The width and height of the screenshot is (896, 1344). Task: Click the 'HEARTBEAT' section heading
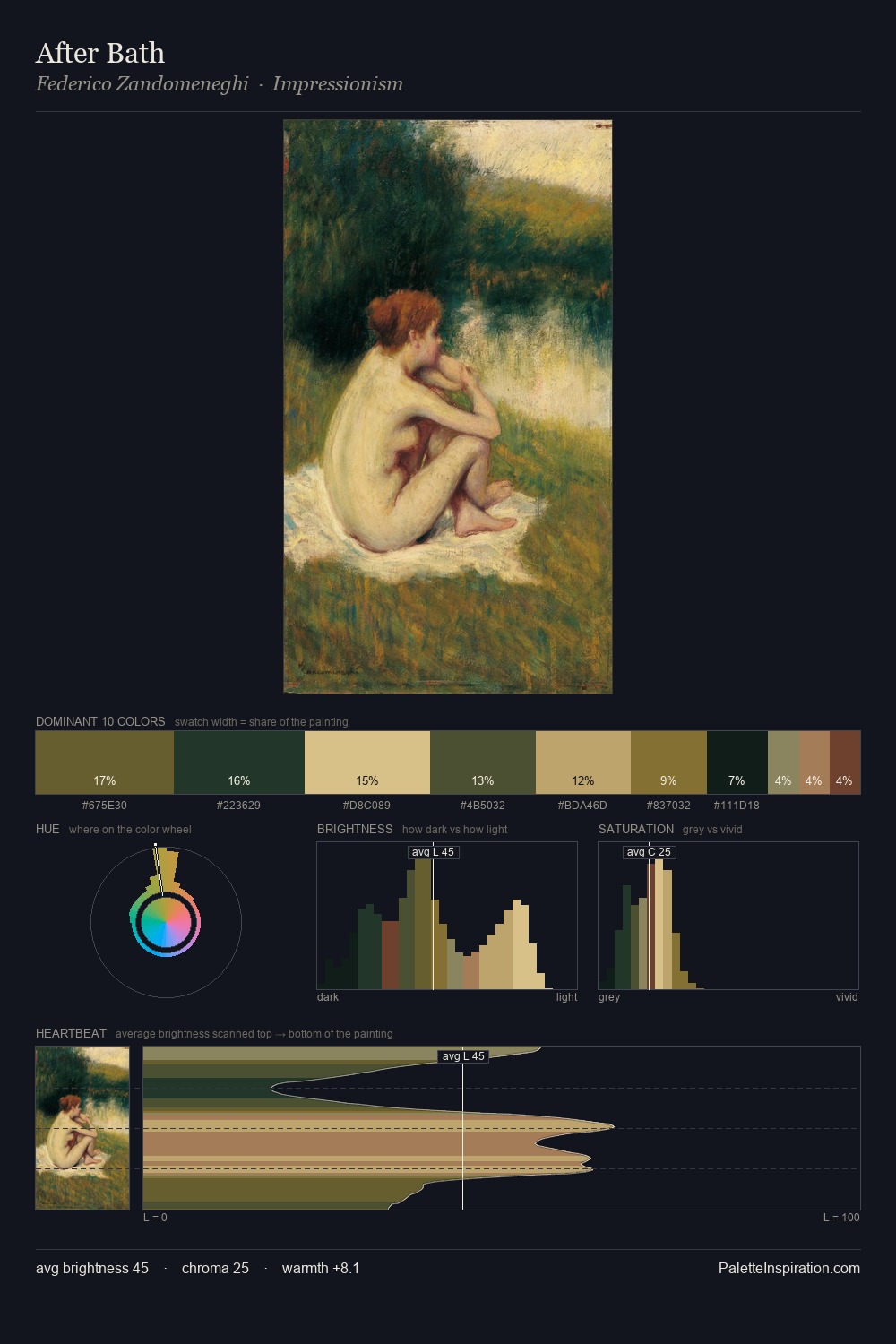pyautogui.click(x=71, y=1033)
